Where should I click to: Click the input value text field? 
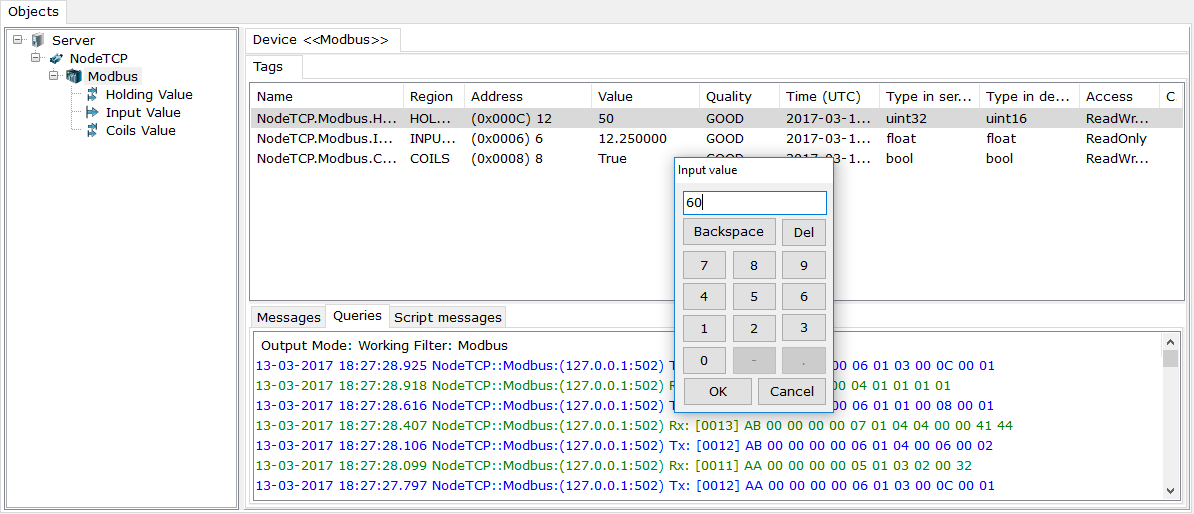(755, 203)
